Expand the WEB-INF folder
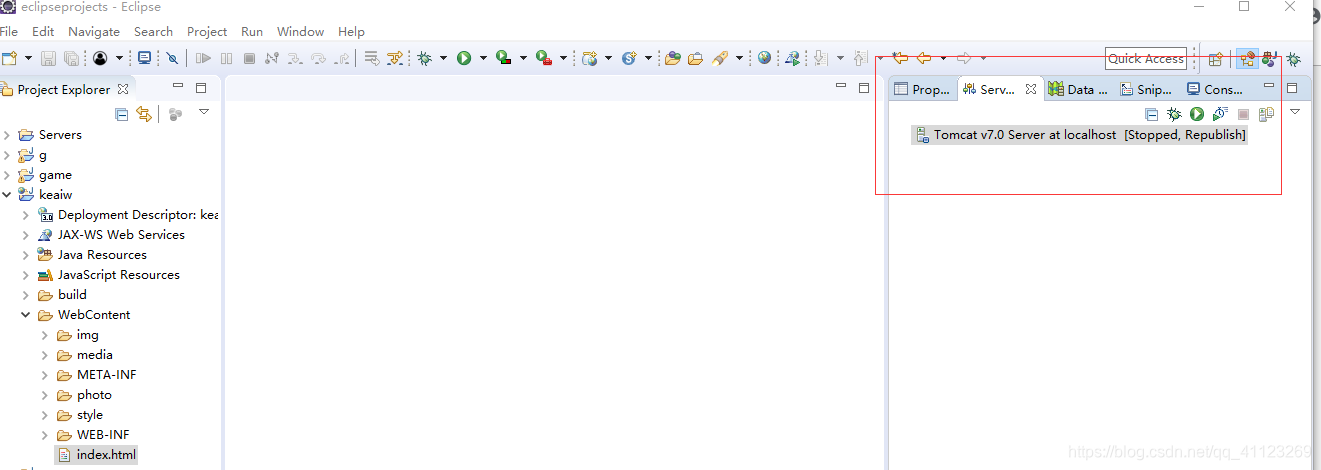1321x470 pixels. pyautogui.click(x=45, y=435)
